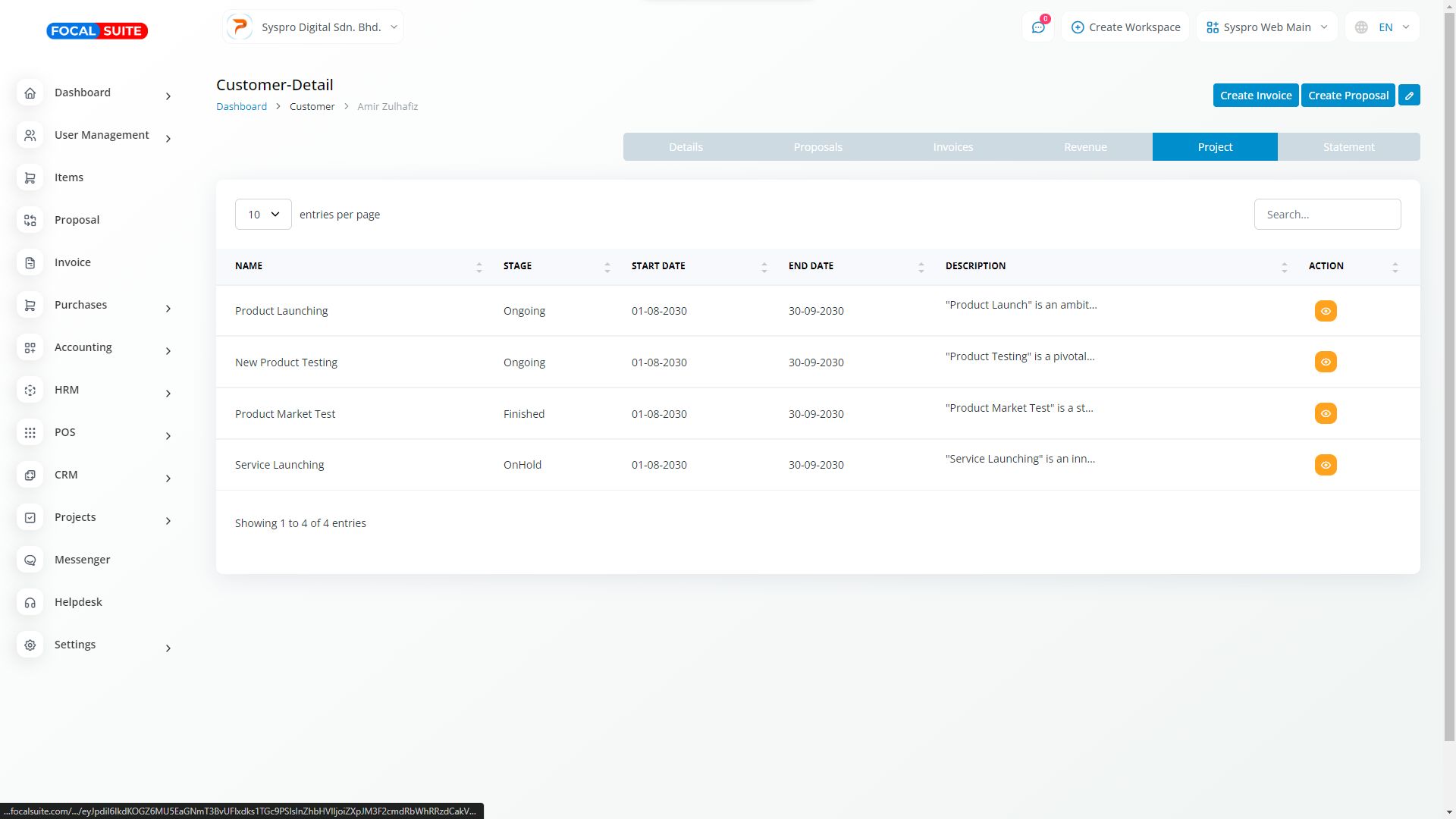Switch to the Invoices tab
The height and width of the screenshot is (819, 1456).
click(x=952, y=147)
